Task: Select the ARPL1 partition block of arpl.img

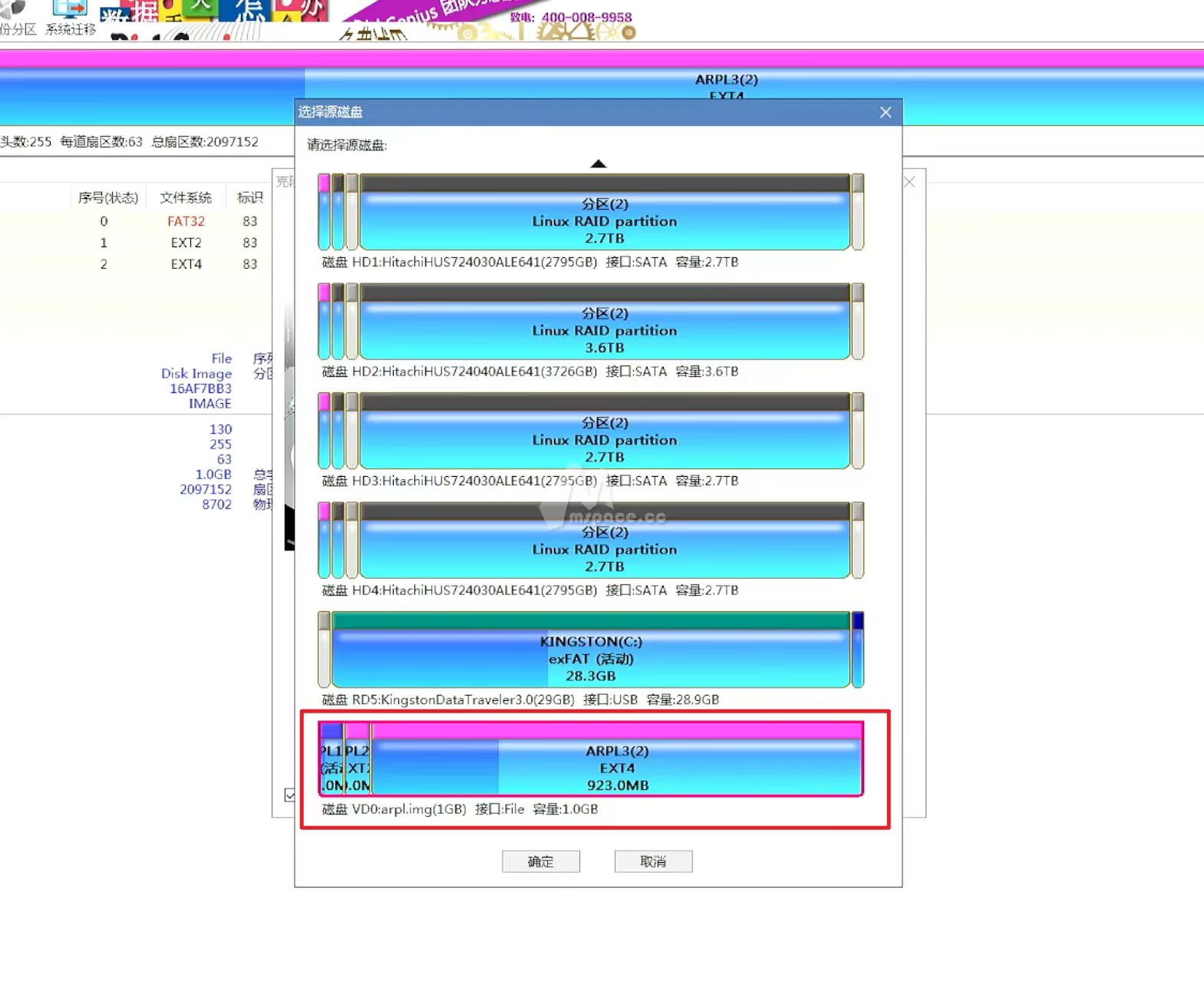Action: pyautogui.click(x=331, y=759)
